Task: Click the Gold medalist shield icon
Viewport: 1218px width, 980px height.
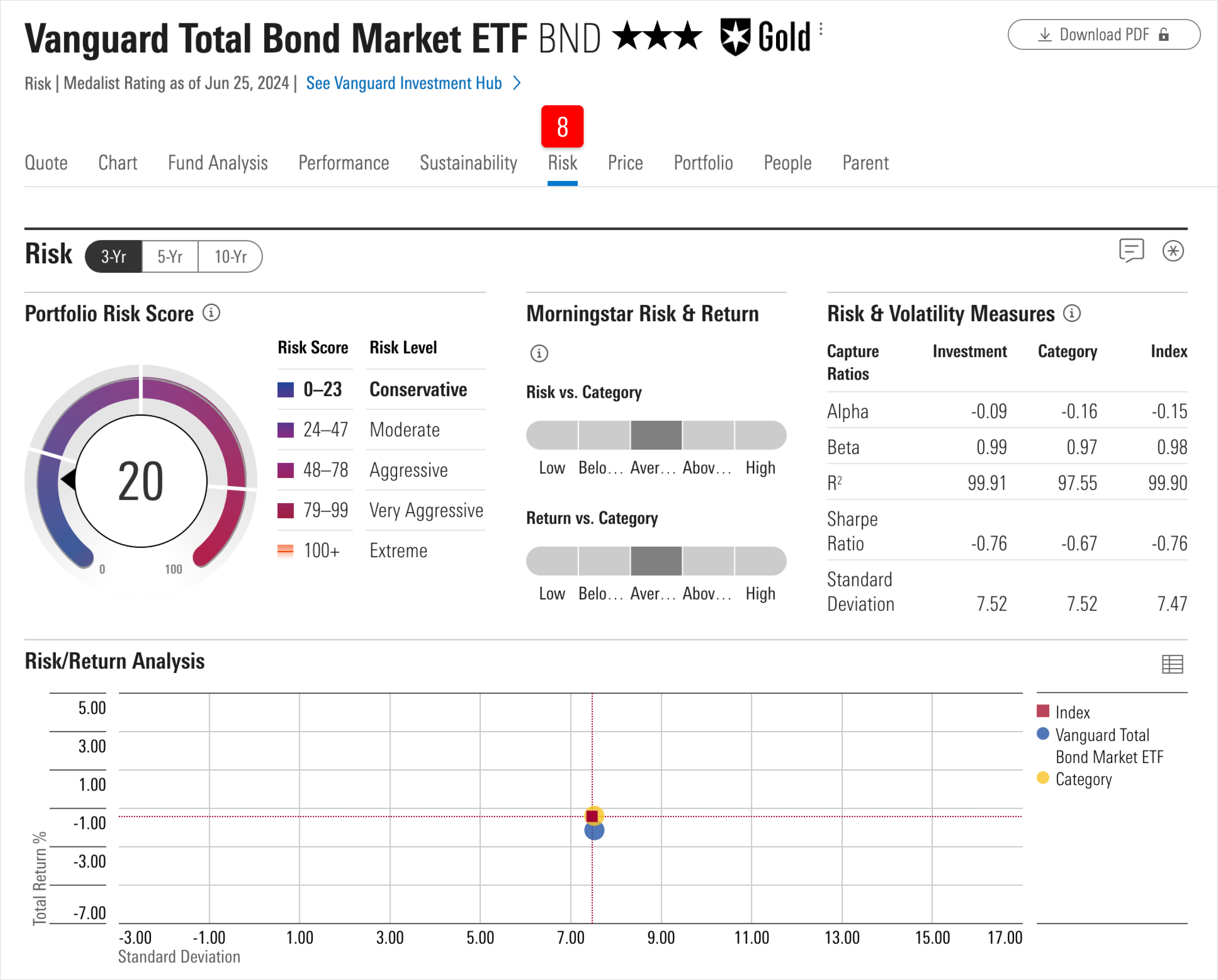Action: pyautogui.click(x=735, y=37)
